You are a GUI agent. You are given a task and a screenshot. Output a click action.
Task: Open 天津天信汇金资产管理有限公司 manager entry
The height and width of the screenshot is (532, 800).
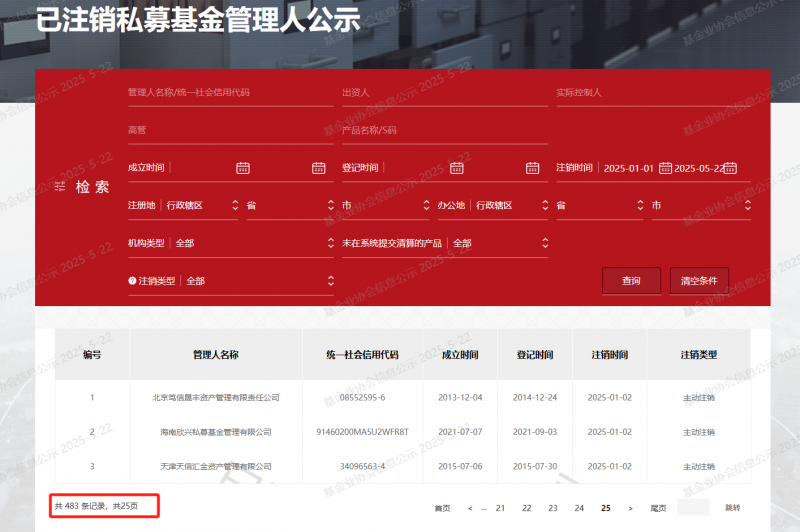coord(216,466)
